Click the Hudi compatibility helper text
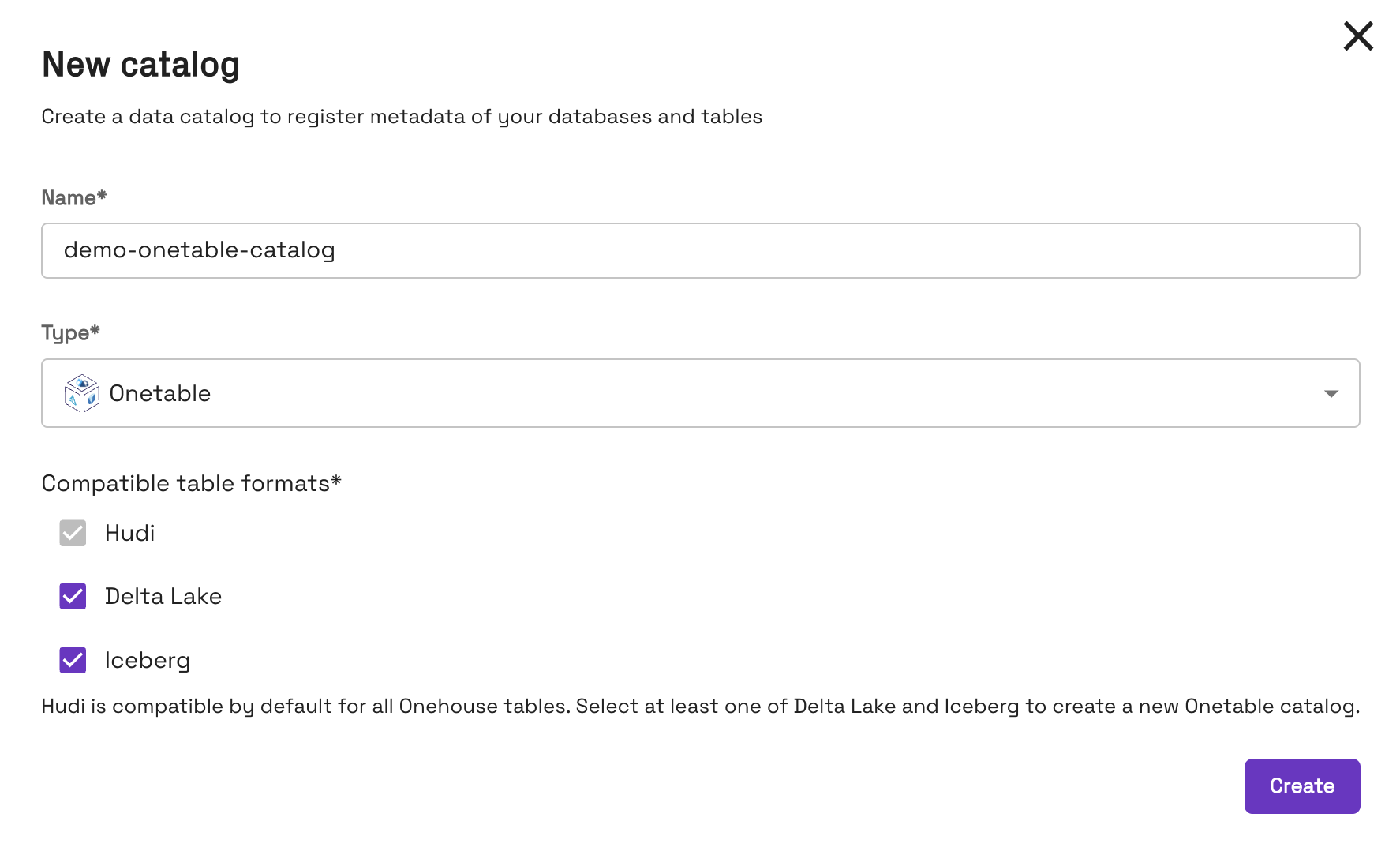The image size is (1400, 851). click(x=700, y=706)
